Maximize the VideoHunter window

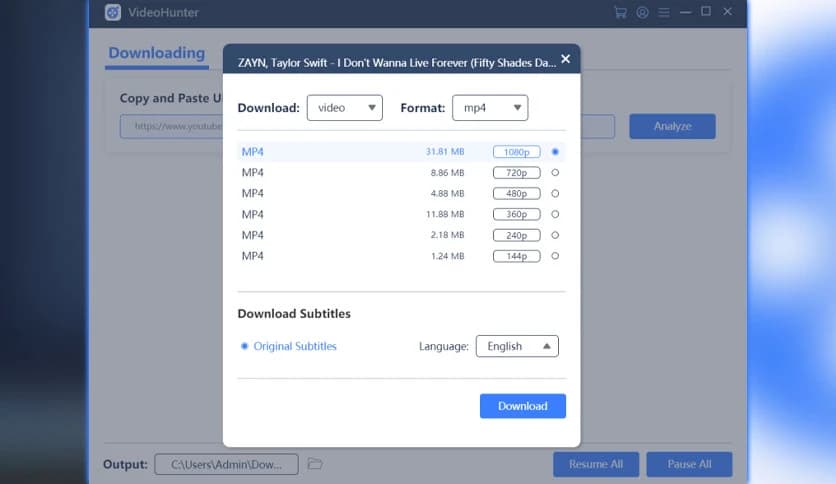(706, 11)
